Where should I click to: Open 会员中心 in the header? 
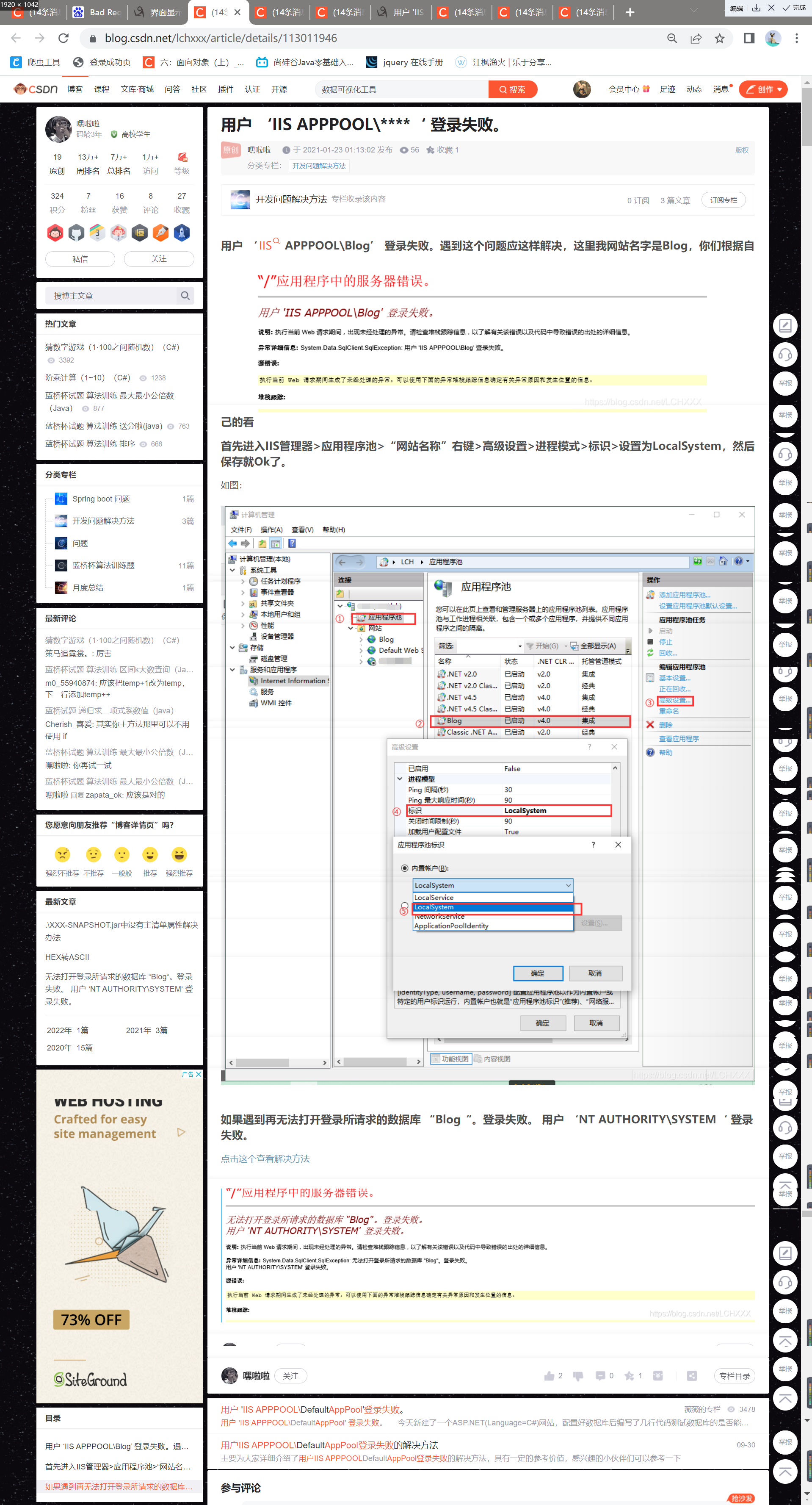629,89
